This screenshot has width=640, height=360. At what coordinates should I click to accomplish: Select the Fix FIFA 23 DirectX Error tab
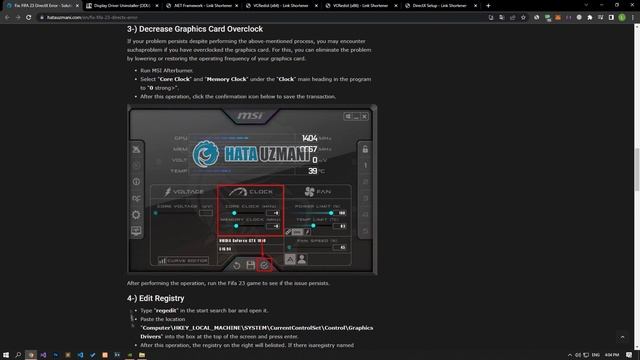point(42,6)
